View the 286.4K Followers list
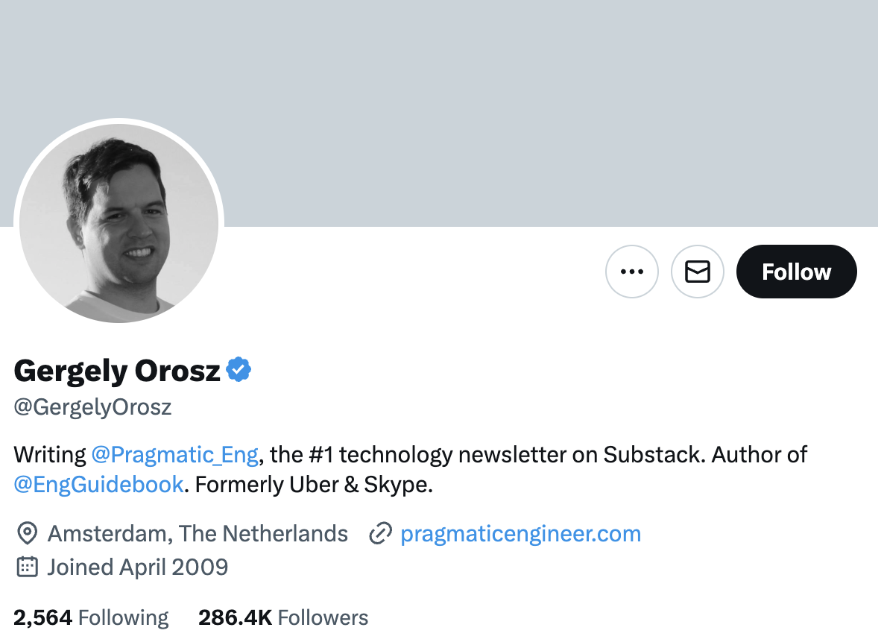The image size is (878, 637). (x=283, y=618)
